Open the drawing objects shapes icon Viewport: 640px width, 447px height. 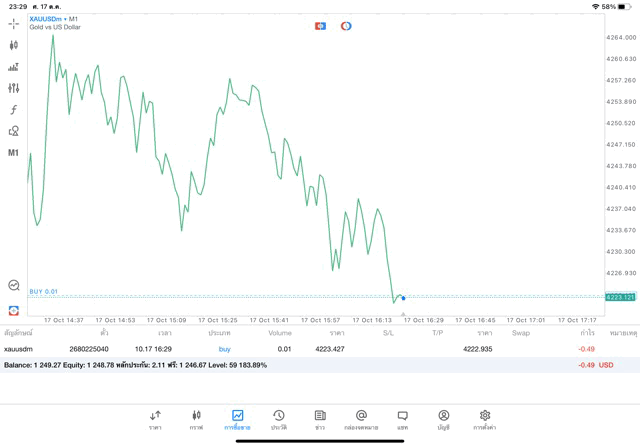14,131
